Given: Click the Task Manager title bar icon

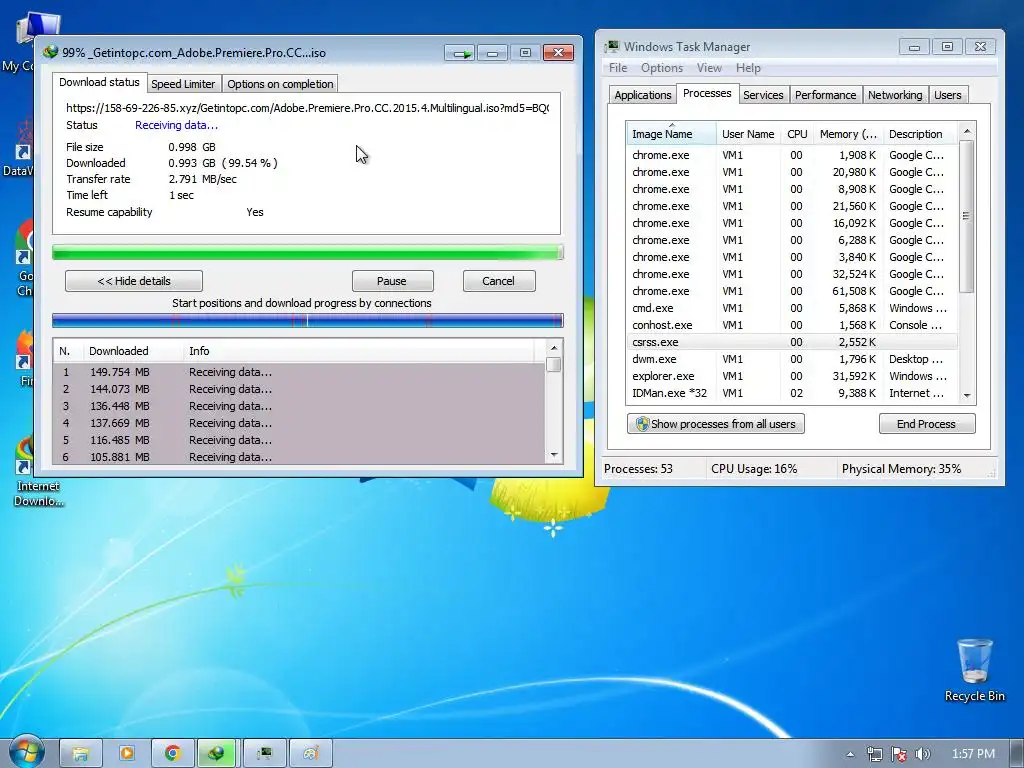Looking at the screenshot, I should point(612,46).
